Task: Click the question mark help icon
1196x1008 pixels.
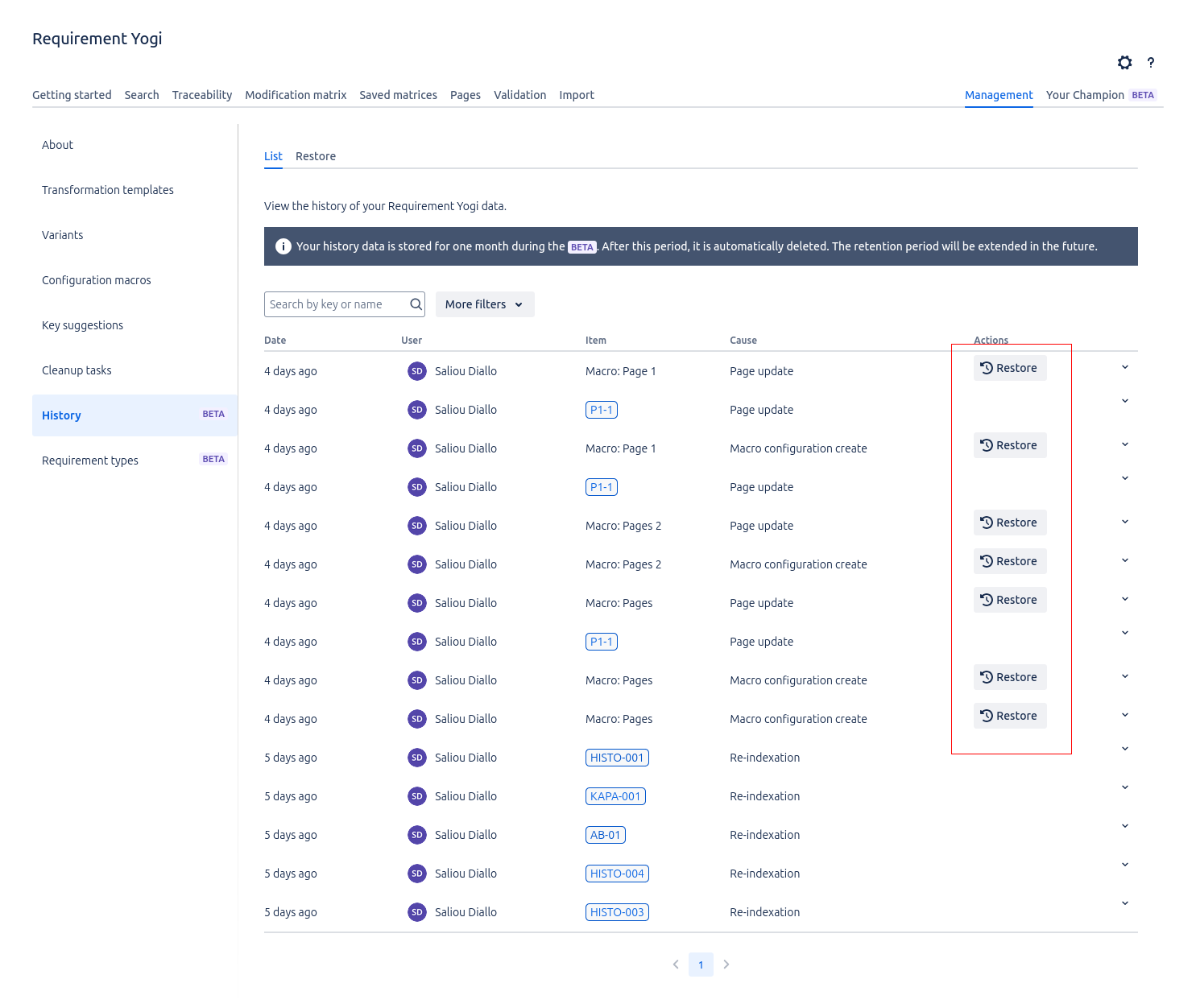Action: (1151, 63)
